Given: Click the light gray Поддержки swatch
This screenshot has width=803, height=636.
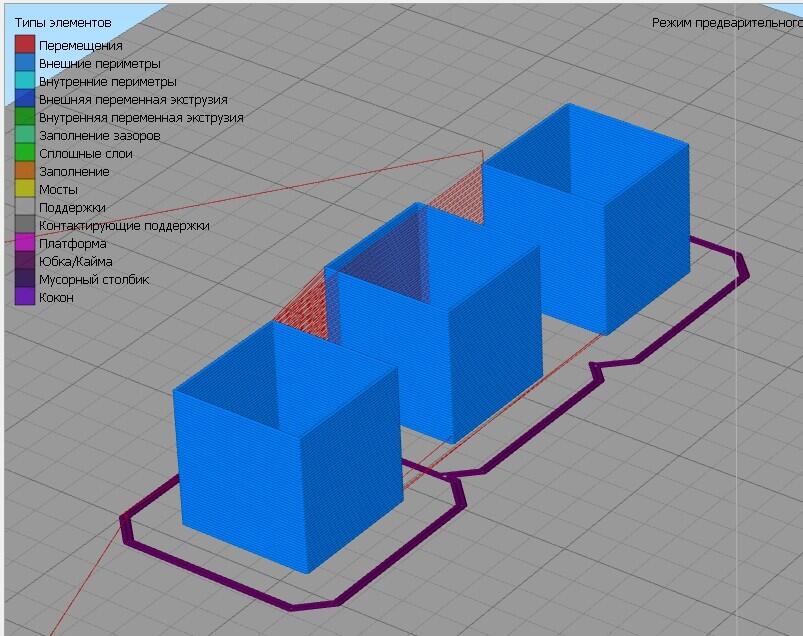Looking at the screenshot, I should [25, 206].
